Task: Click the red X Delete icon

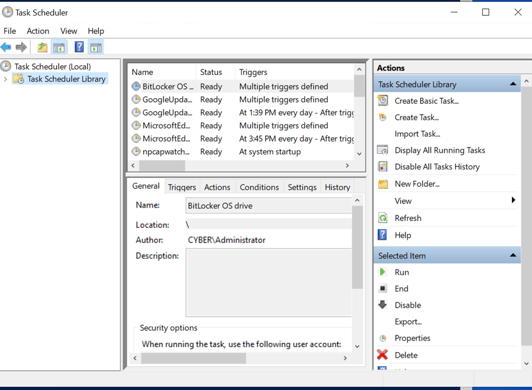Action: click(x=382, y=355)
